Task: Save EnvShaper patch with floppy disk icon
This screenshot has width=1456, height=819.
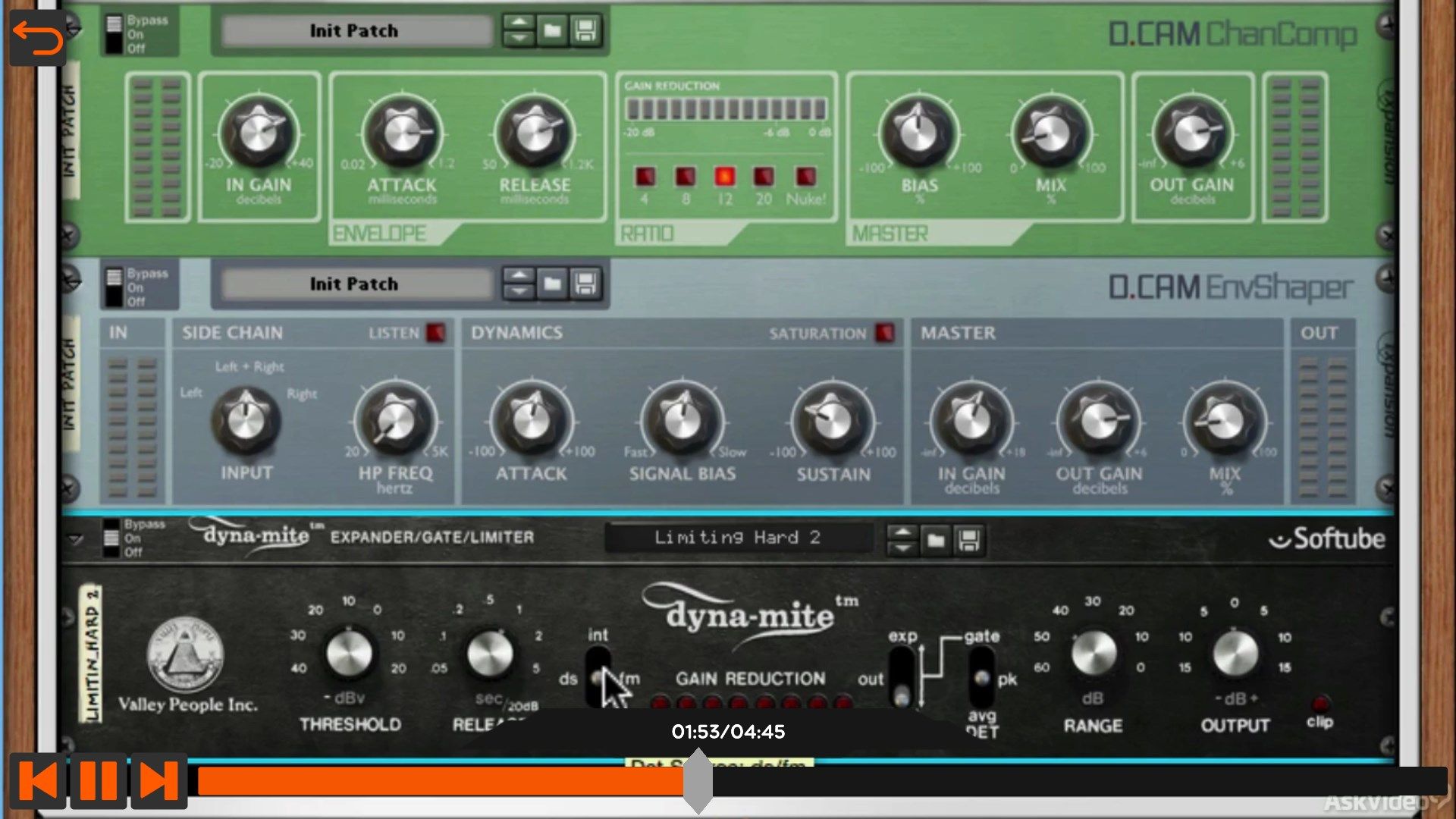Action: click(585, 284)
